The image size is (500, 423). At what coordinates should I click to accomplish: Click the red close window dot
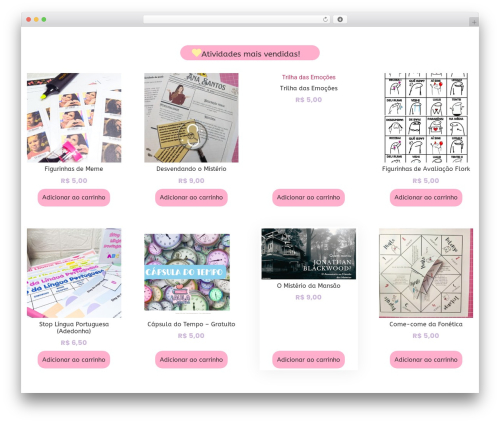29,20
